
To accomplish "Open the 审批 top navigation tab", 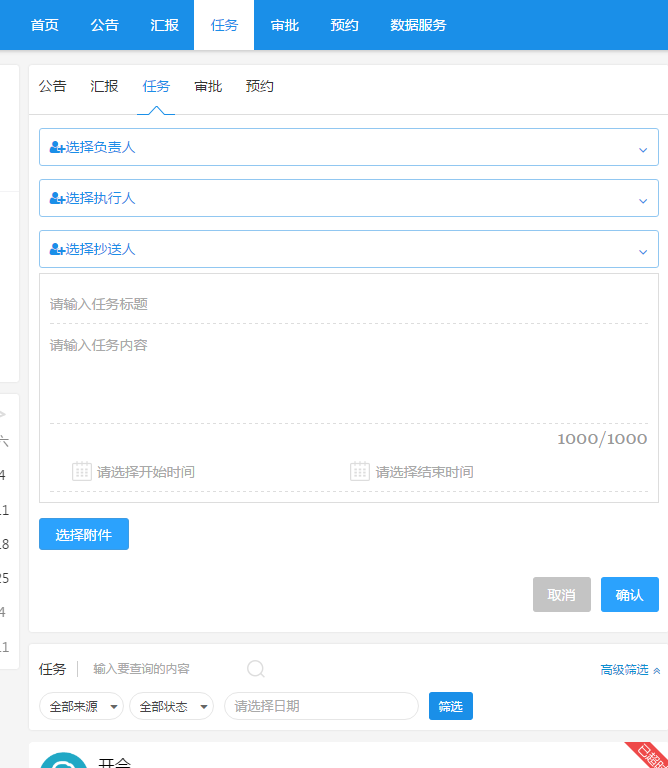I will tap(285, 25).
